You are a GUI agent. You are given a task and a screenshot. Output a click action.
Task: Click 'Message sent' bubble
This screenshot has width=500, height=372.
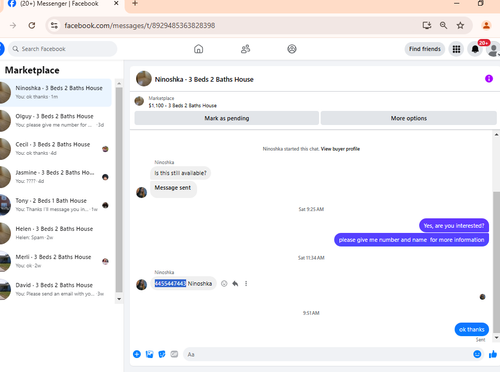pyautogui.click(x=173, y=188)
